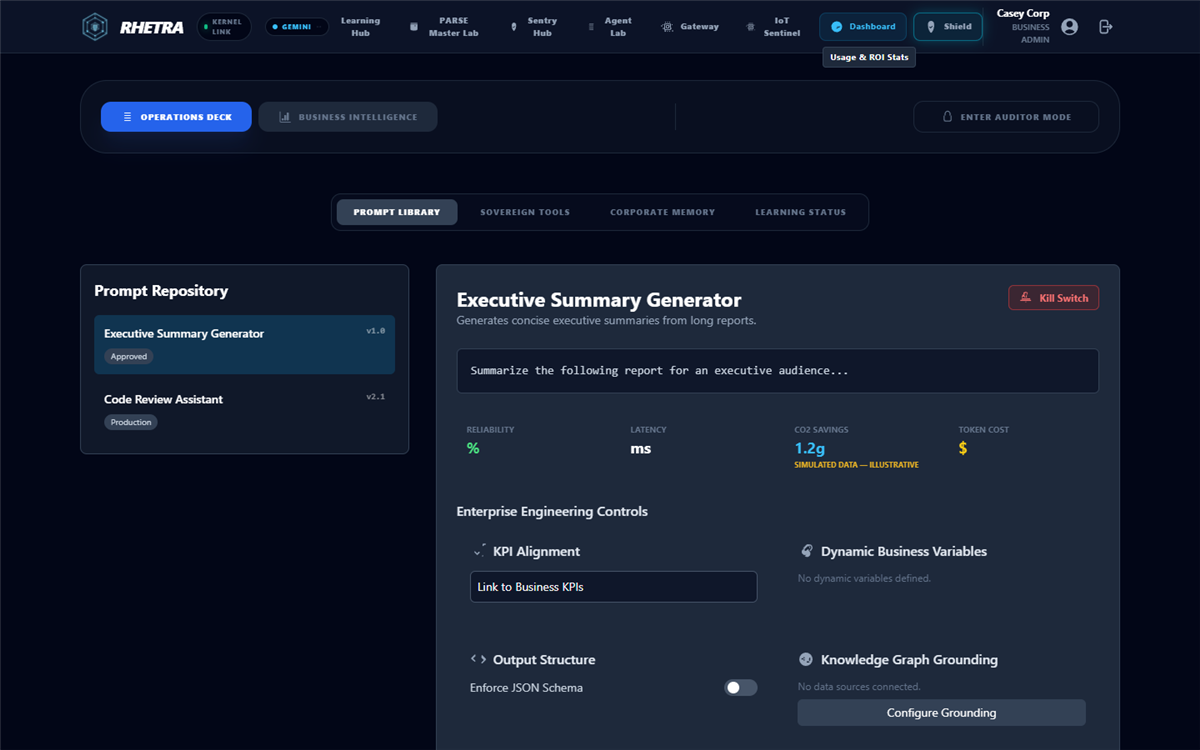Image resolution: width=1200 pixels, height=750 pixels.
Task: Click the Shield icon in the header
Action: [932, 27]
